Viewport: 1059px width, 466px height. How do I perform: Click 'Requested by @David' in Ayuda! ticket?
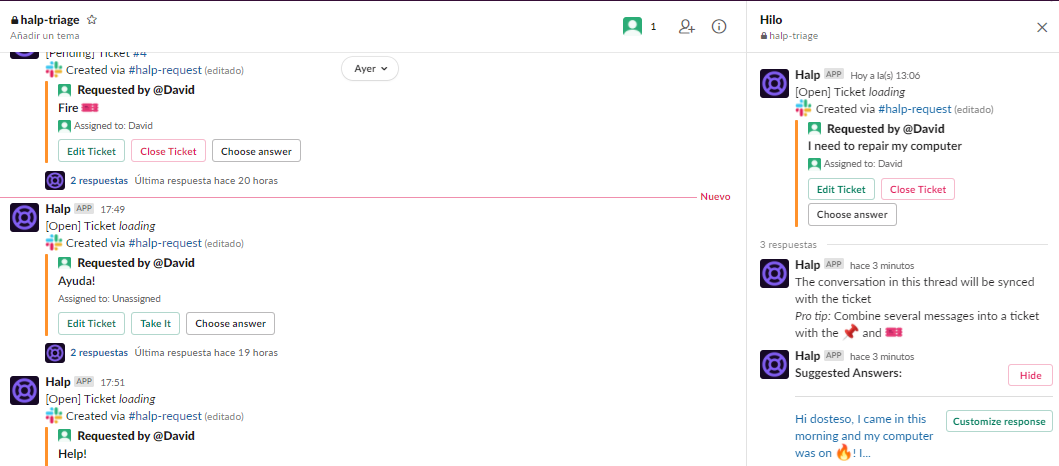coord(136,263)
